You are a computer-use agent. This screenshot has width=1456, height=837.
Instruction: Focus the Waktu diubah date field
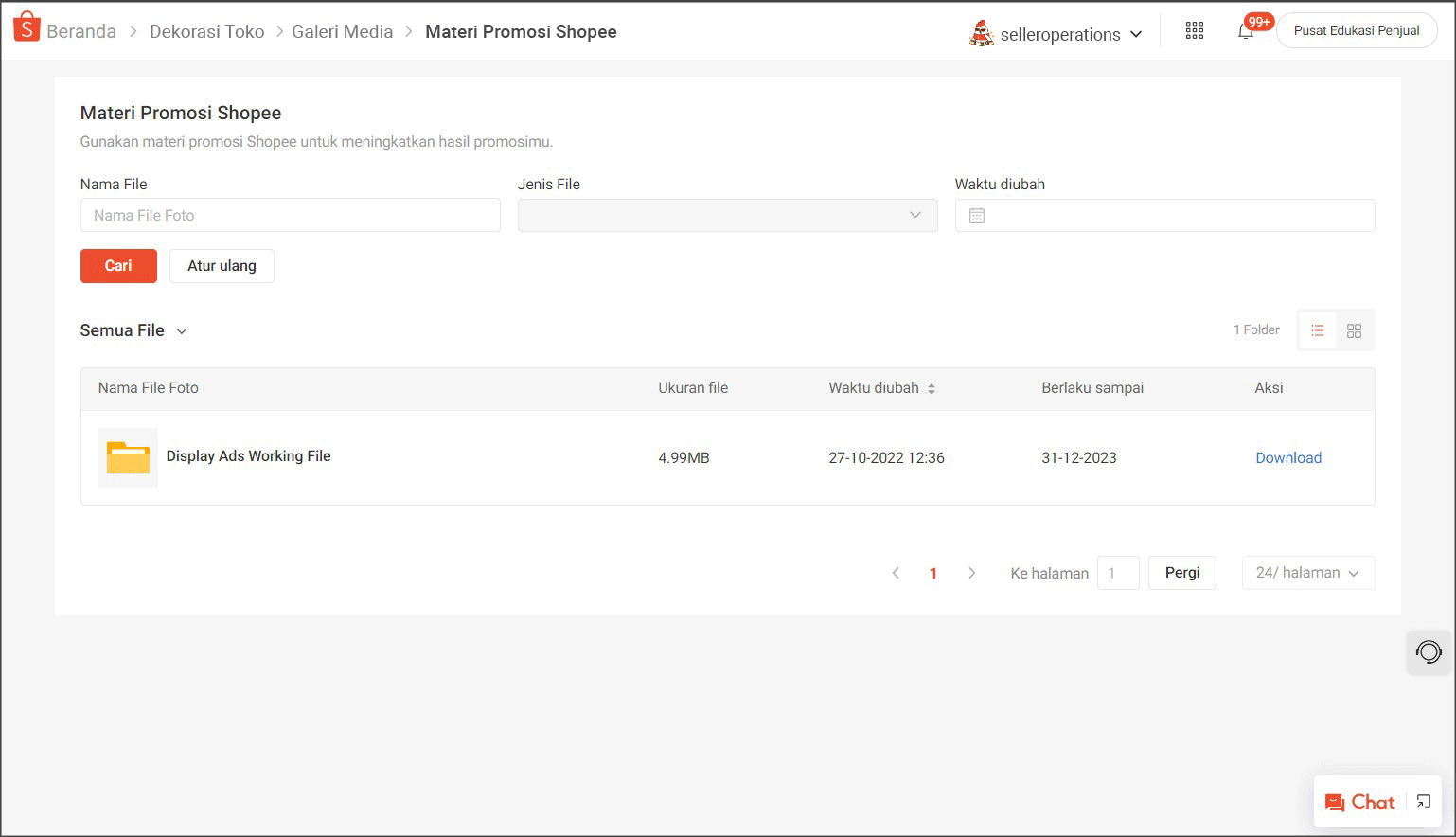[x=1164, y=215]
